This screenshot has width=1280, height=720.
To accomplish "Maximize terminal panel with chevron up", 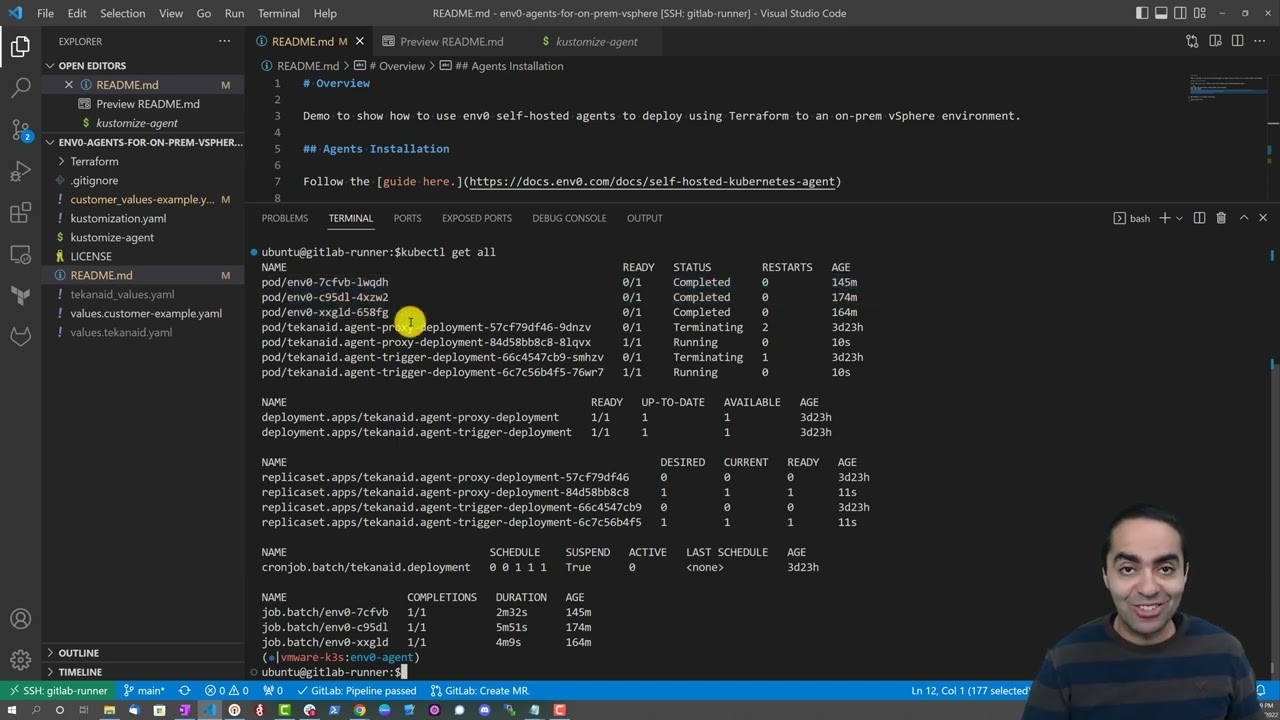I will point(1244,218).
